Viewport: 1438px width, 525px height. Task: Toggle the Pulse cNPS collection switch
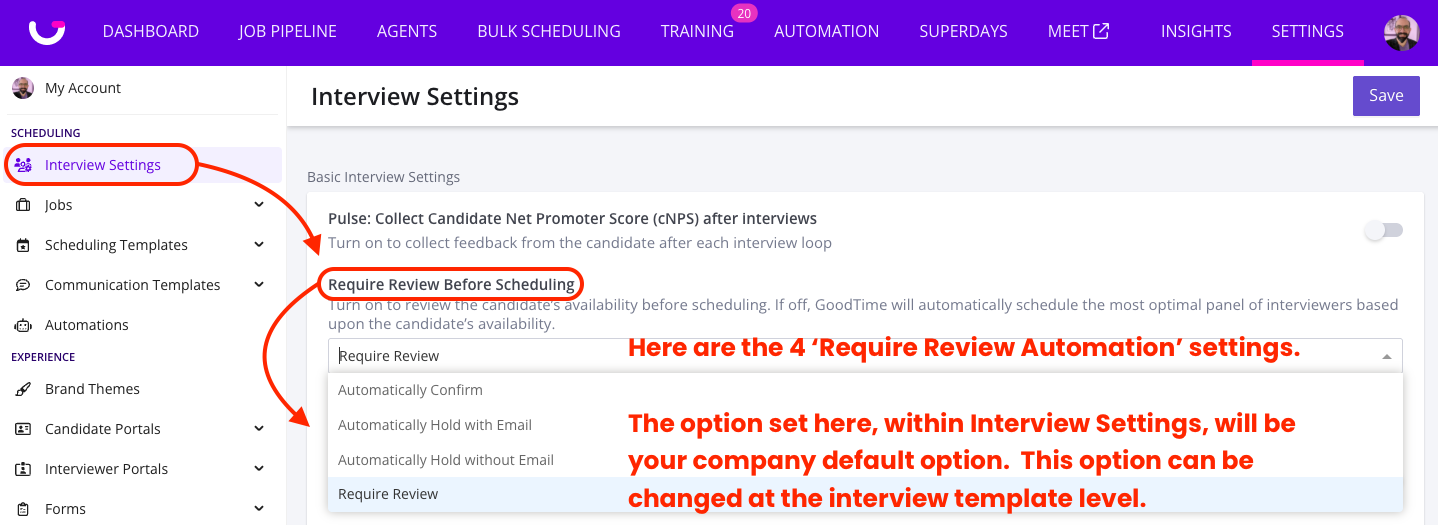click(1384, 231)
